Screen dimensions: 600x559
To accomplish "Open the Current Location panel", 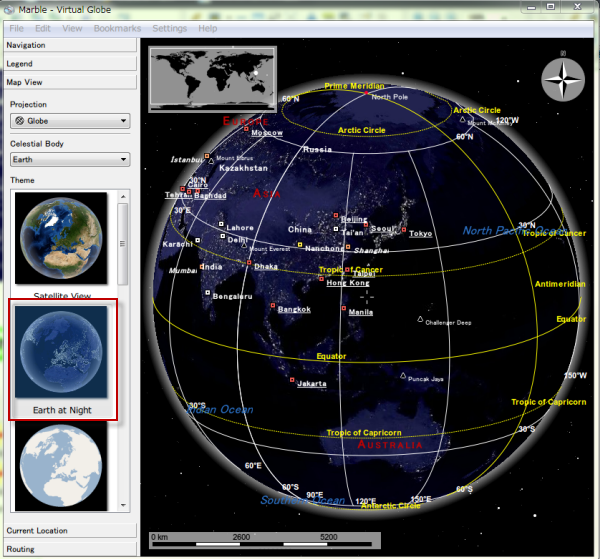I will (x=69, y=530).
